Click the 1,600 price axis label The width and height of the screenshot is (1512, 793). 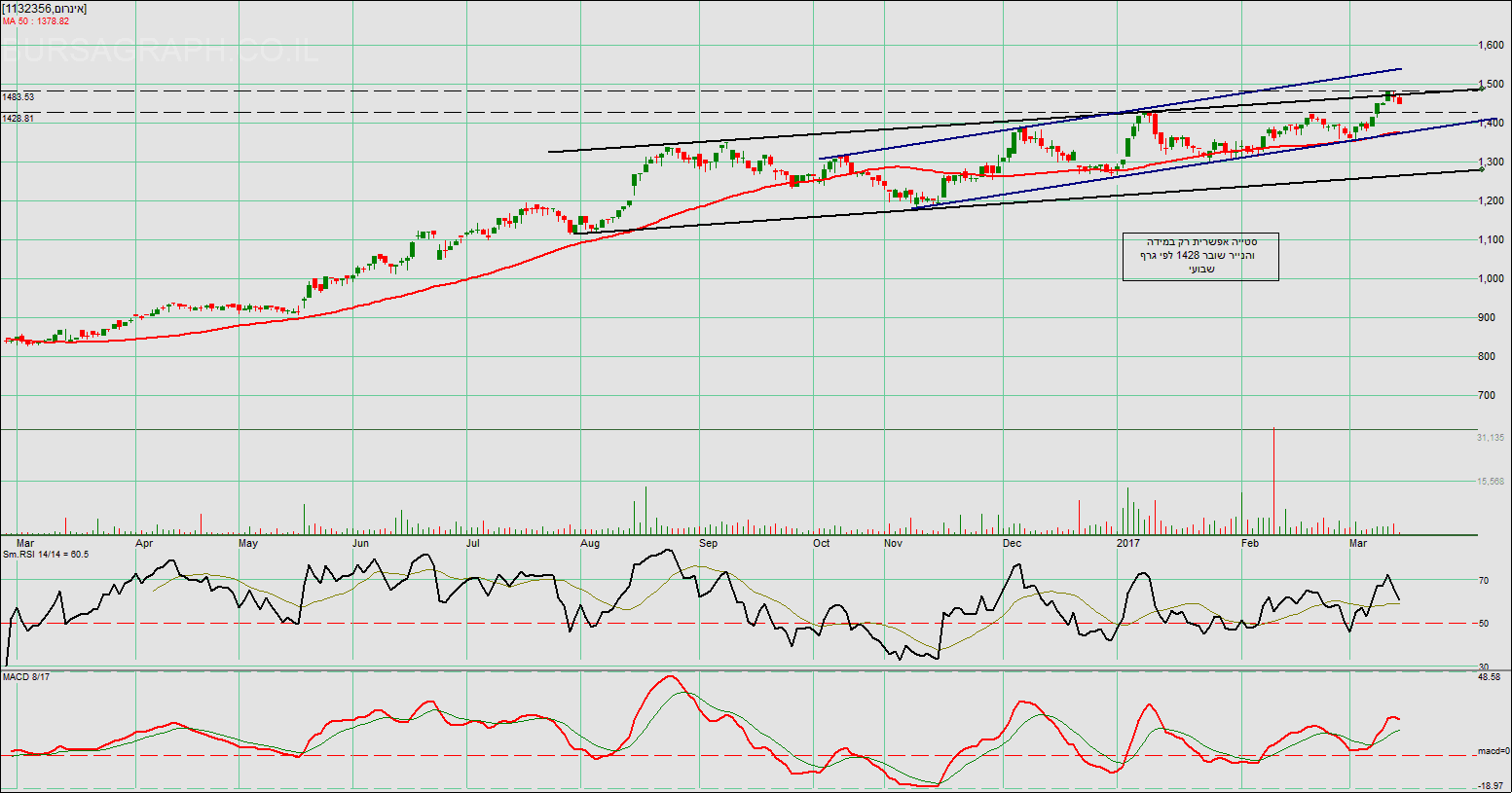click(x=1490, y=45)
